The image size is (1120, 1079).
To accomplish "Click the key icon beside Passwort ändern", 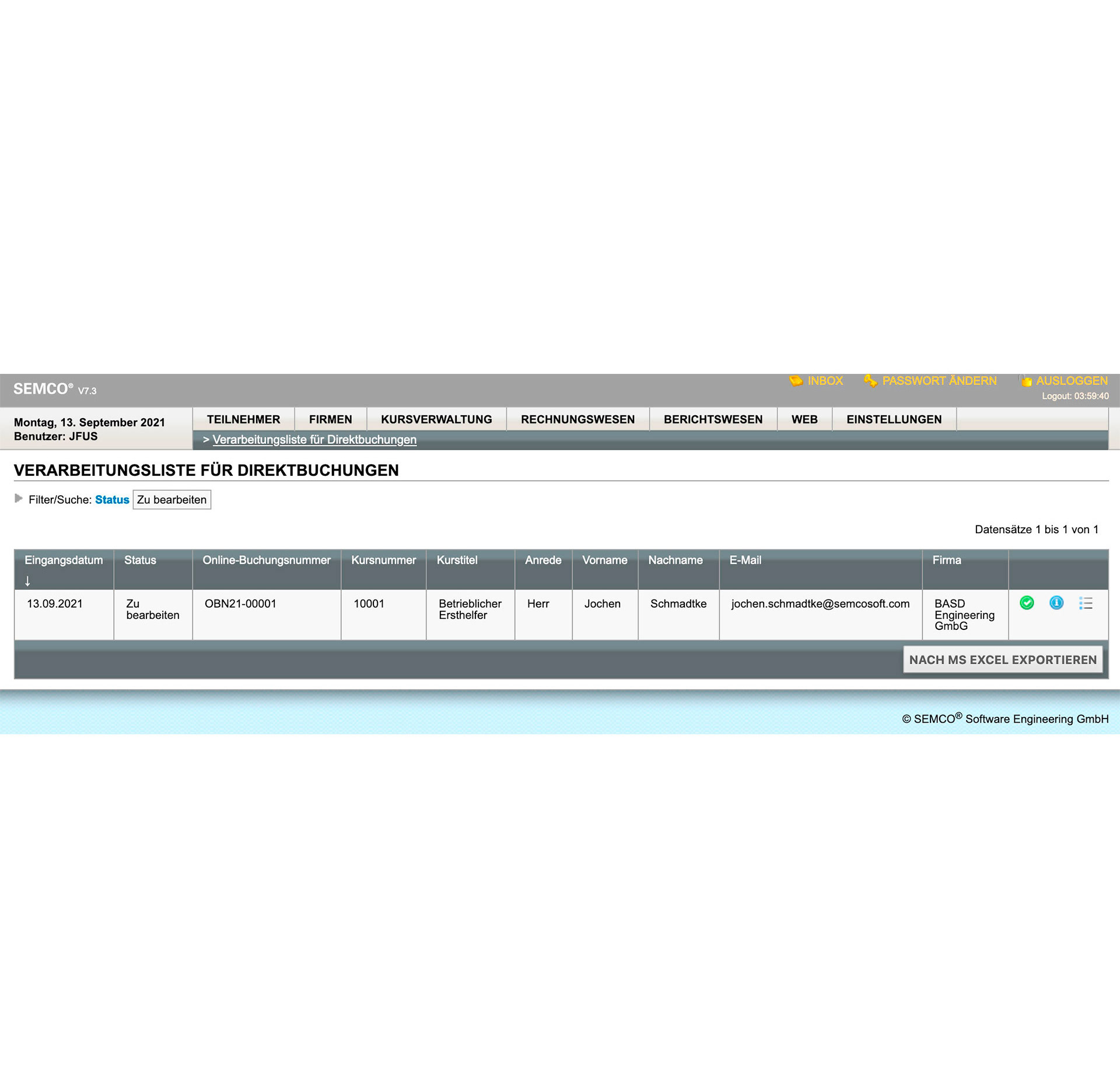I will [x=870, y=381].
